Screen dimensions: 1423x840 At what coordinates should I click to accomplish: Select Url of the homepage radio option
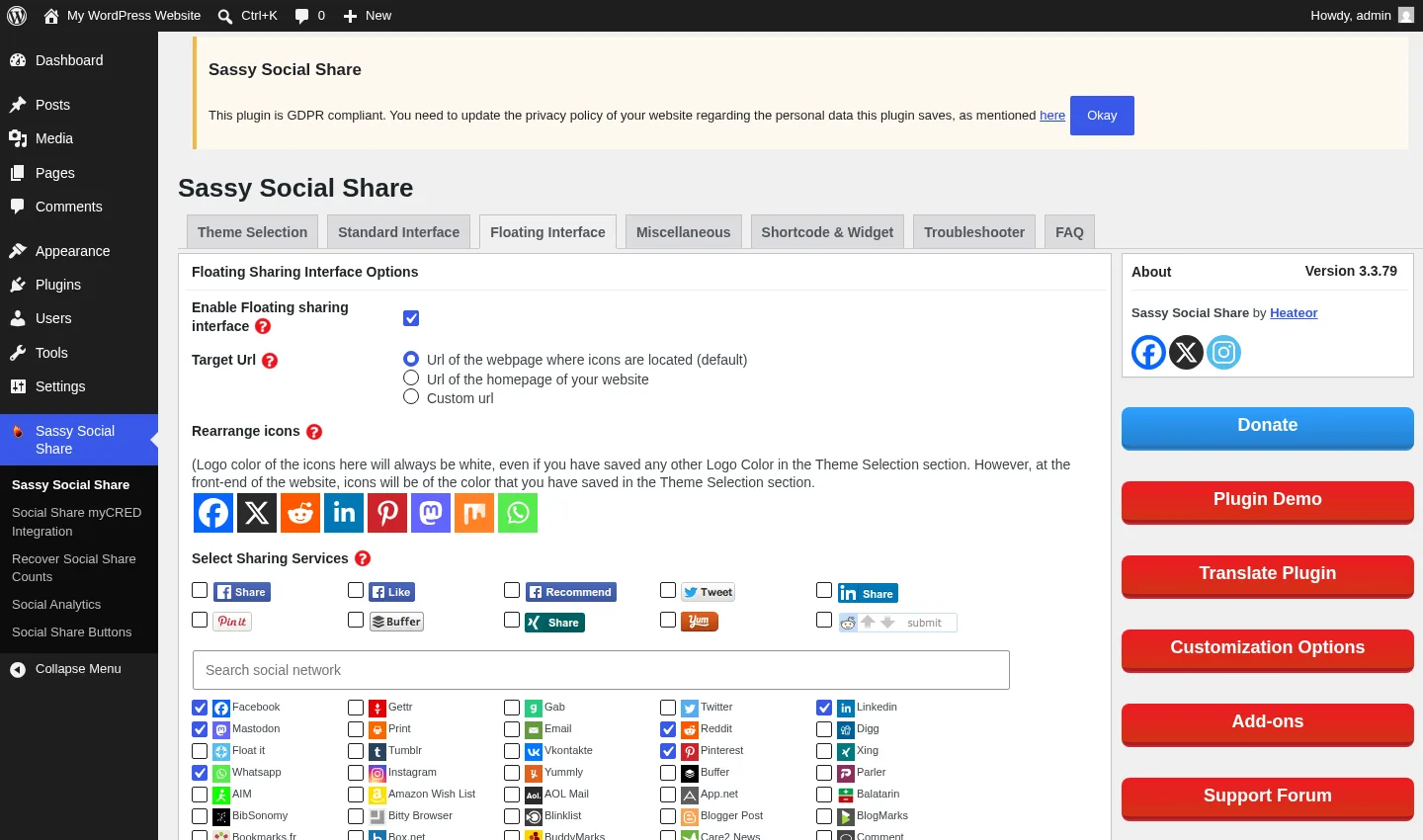(411, 378)
